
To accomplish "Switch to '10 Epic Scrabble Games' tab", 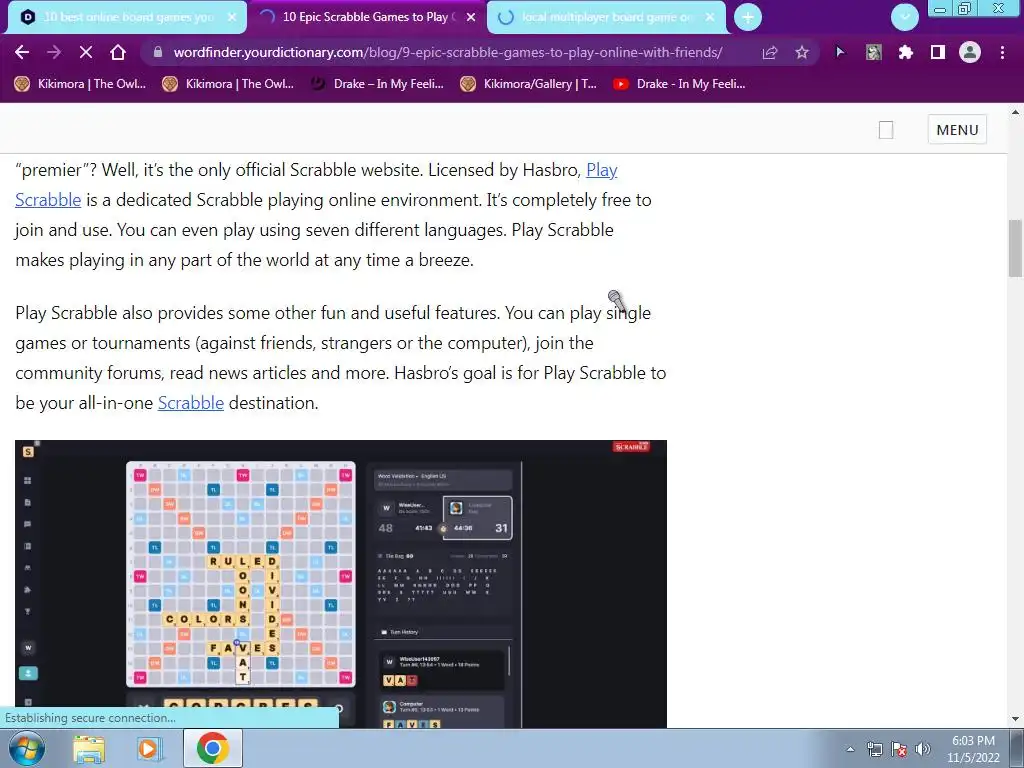I will click(366, 17).
